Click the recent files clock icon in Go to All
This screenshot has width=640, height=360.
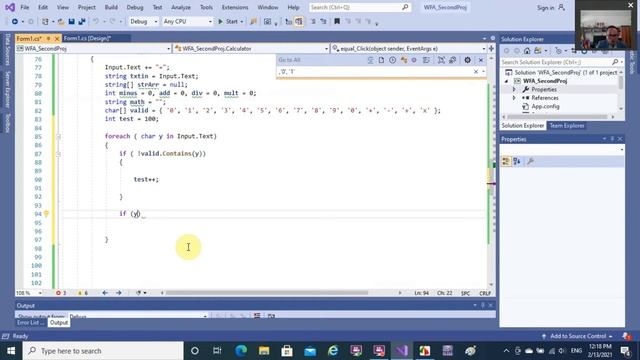392,60
